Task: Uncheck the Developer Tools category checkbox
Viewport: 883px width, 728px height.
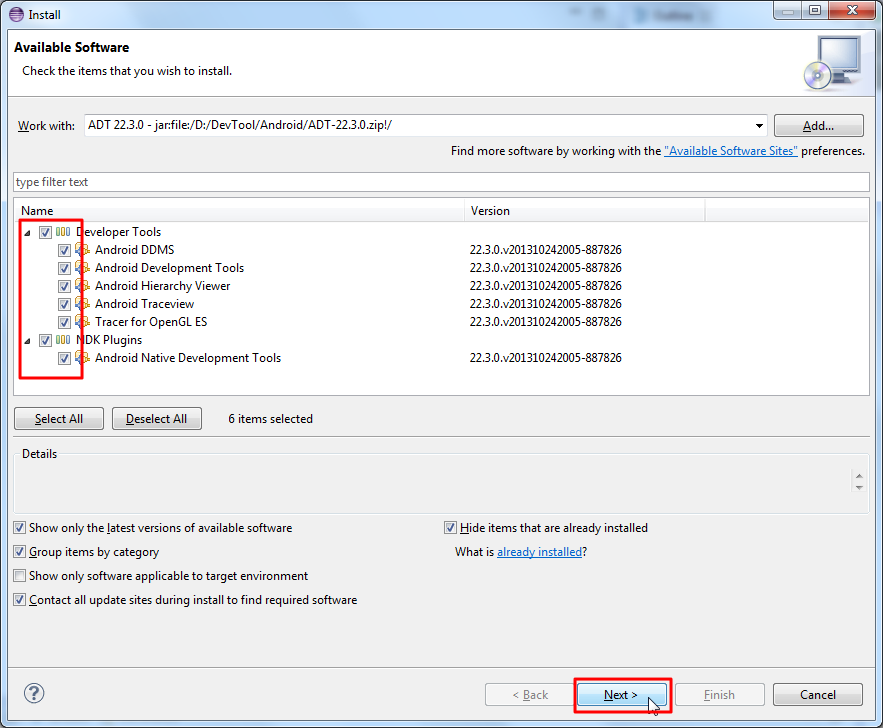Action: 46,232
